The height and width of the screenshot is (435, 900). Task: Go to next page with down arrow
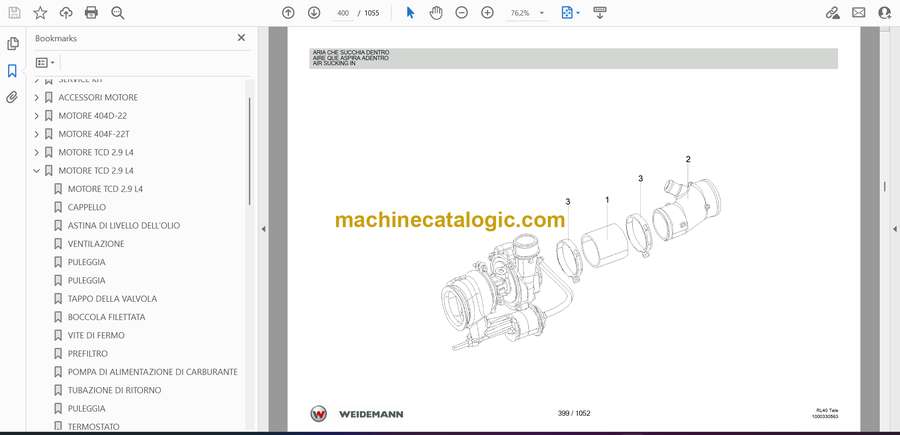coord(314,13)
